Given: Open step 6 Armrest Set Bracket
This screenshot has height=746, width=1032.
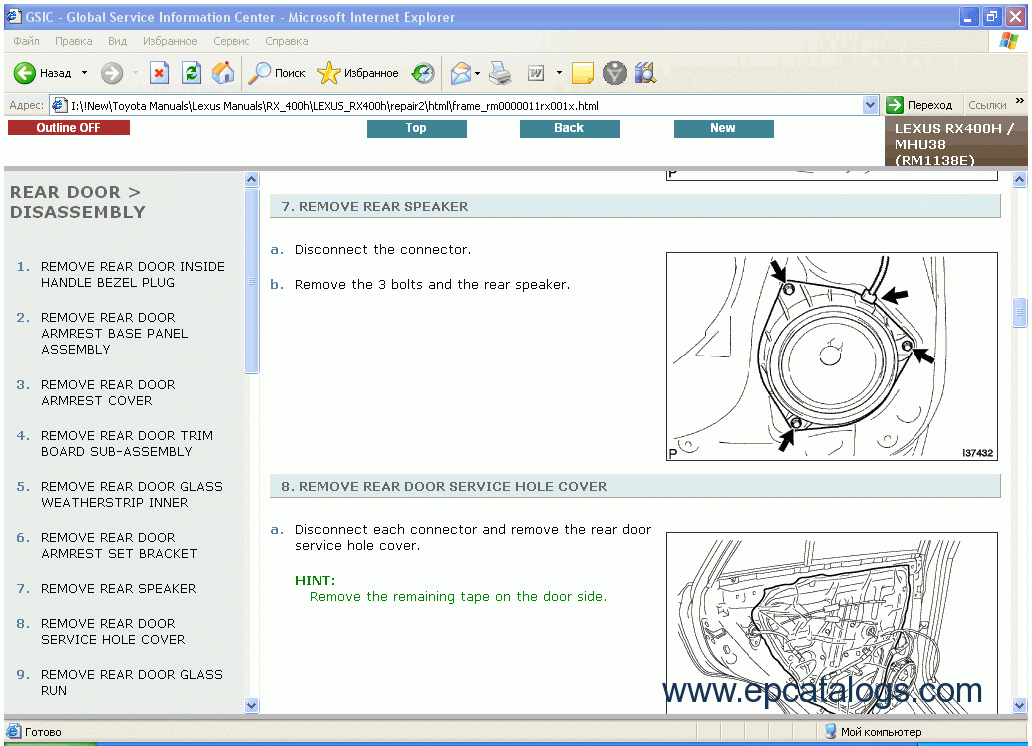Looking at the screenshot, I should tap(118, 546).
